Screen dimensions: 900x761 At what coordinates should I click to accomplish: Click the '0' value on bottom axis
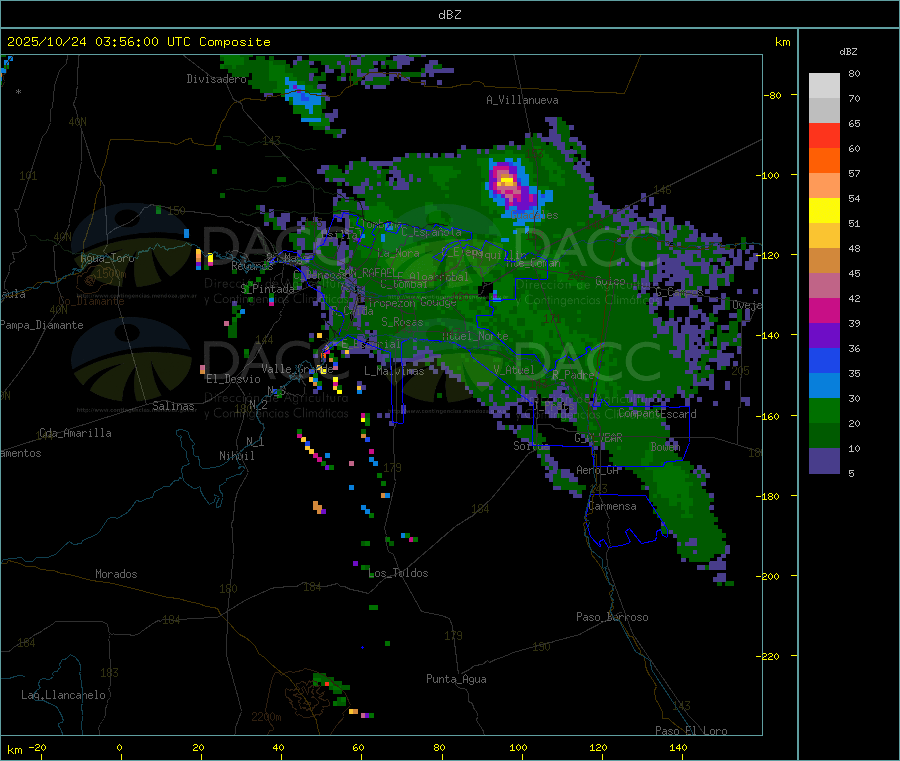(119, 747)
